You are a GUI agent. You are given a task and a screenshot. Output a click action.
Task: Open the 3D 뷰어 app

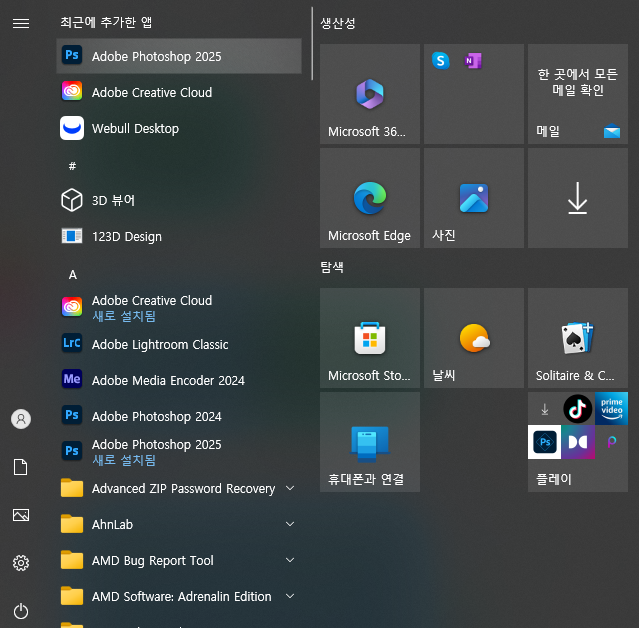[x=179, y=200]
